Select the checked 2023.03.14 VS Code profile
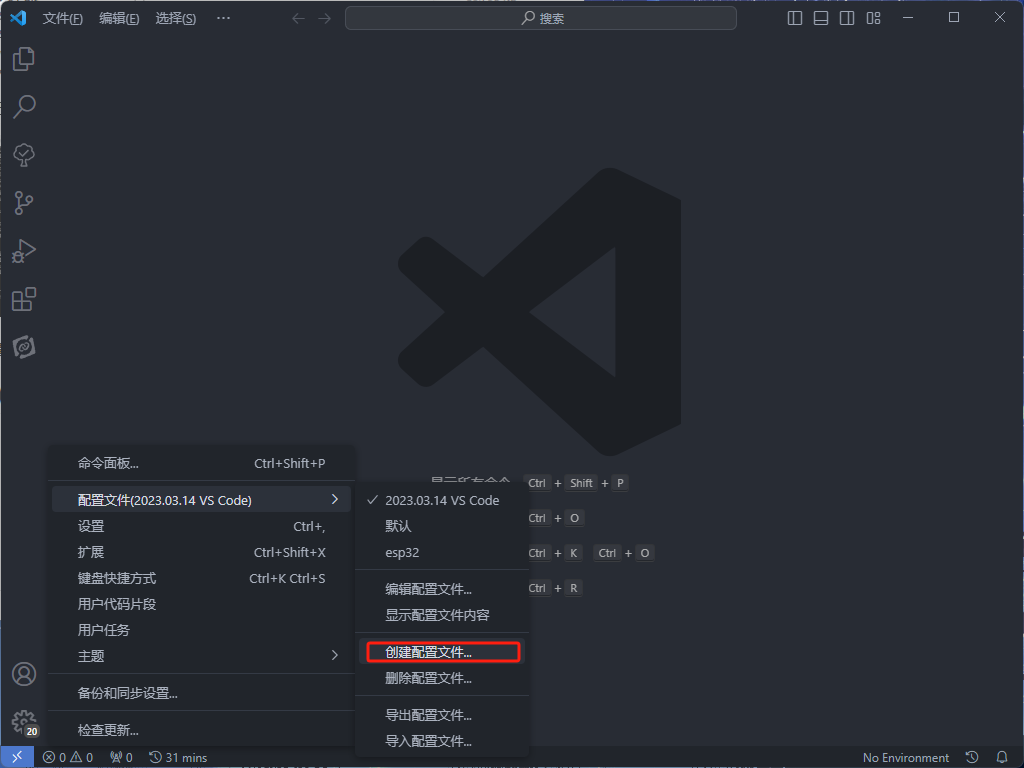 [442, 500]
